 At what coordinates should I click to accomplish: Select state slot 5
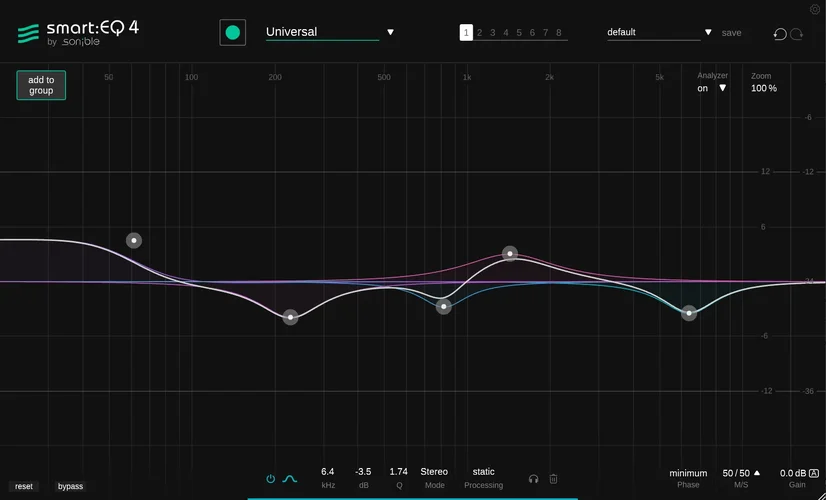(x=519, y=33)
